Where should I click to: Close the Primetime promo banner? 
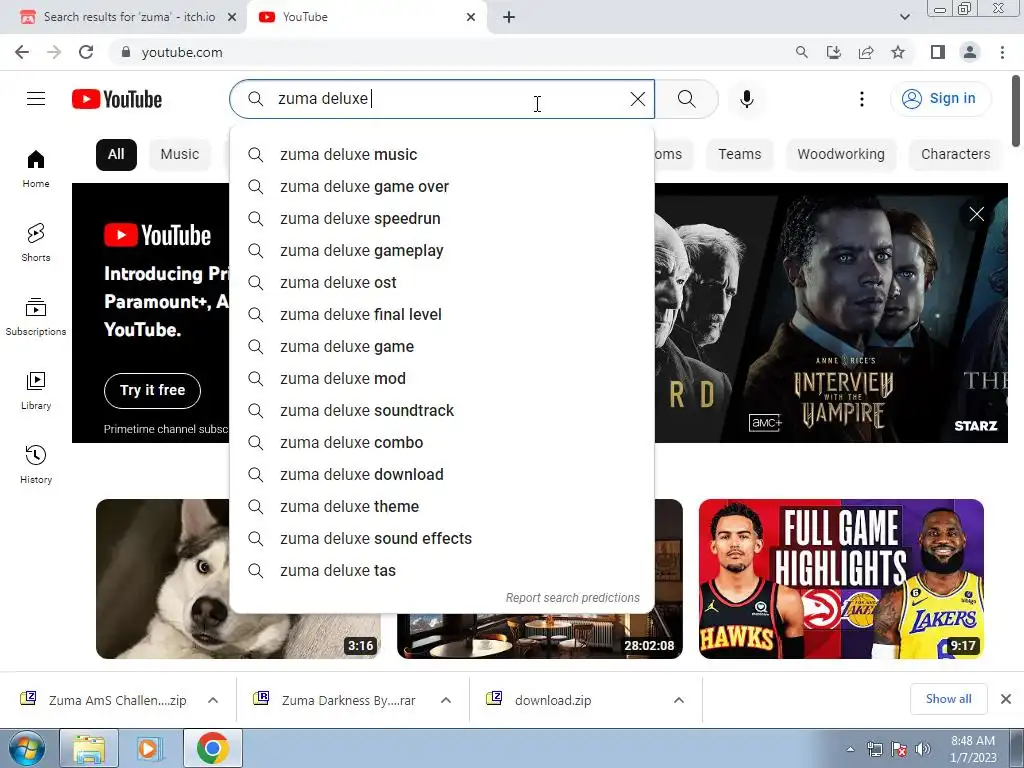[x=976, y=214]
